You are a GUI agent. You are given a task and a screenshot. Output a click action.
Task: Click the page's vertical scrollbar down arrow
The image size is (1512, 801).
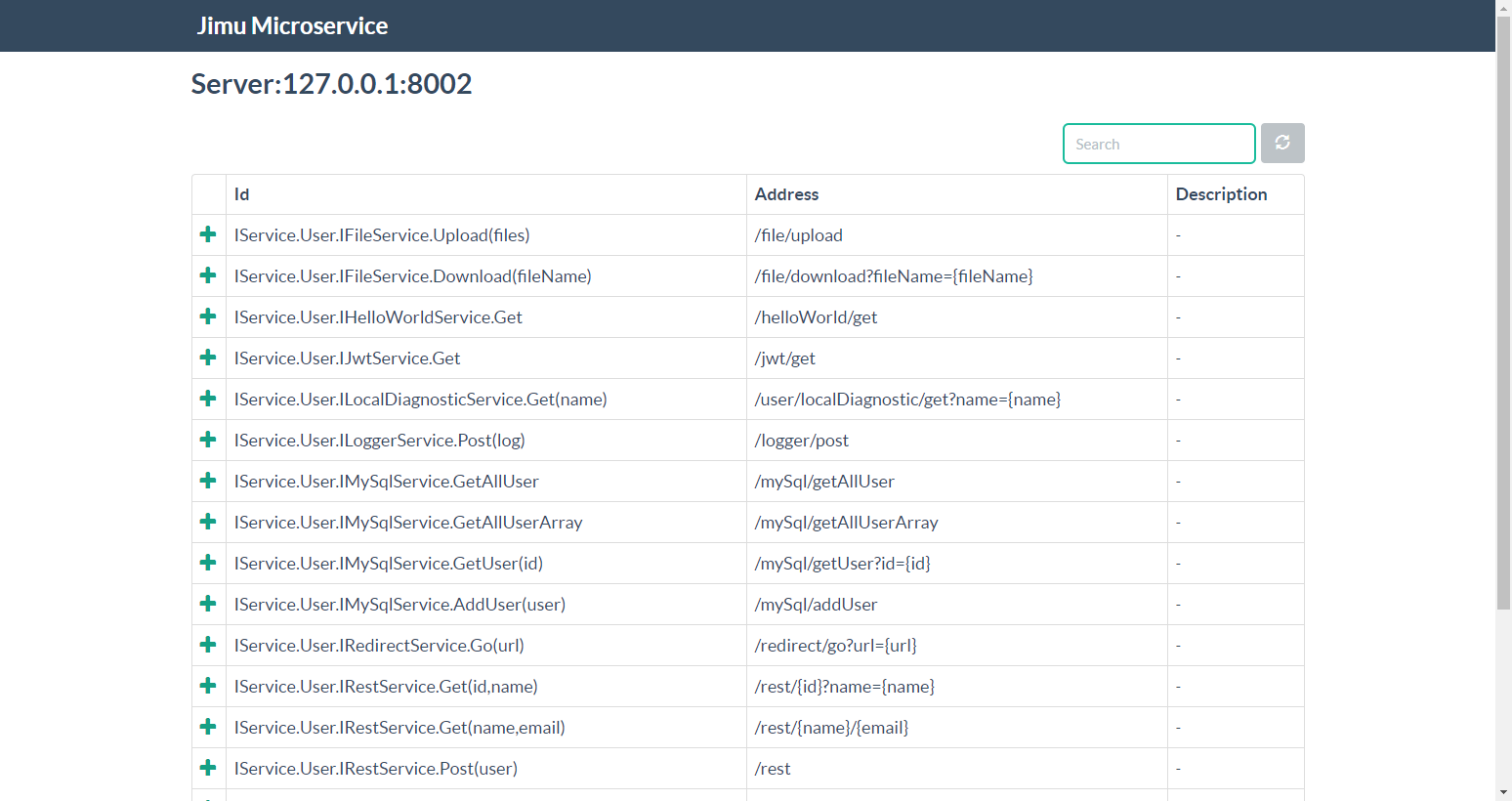[1503, 792]
